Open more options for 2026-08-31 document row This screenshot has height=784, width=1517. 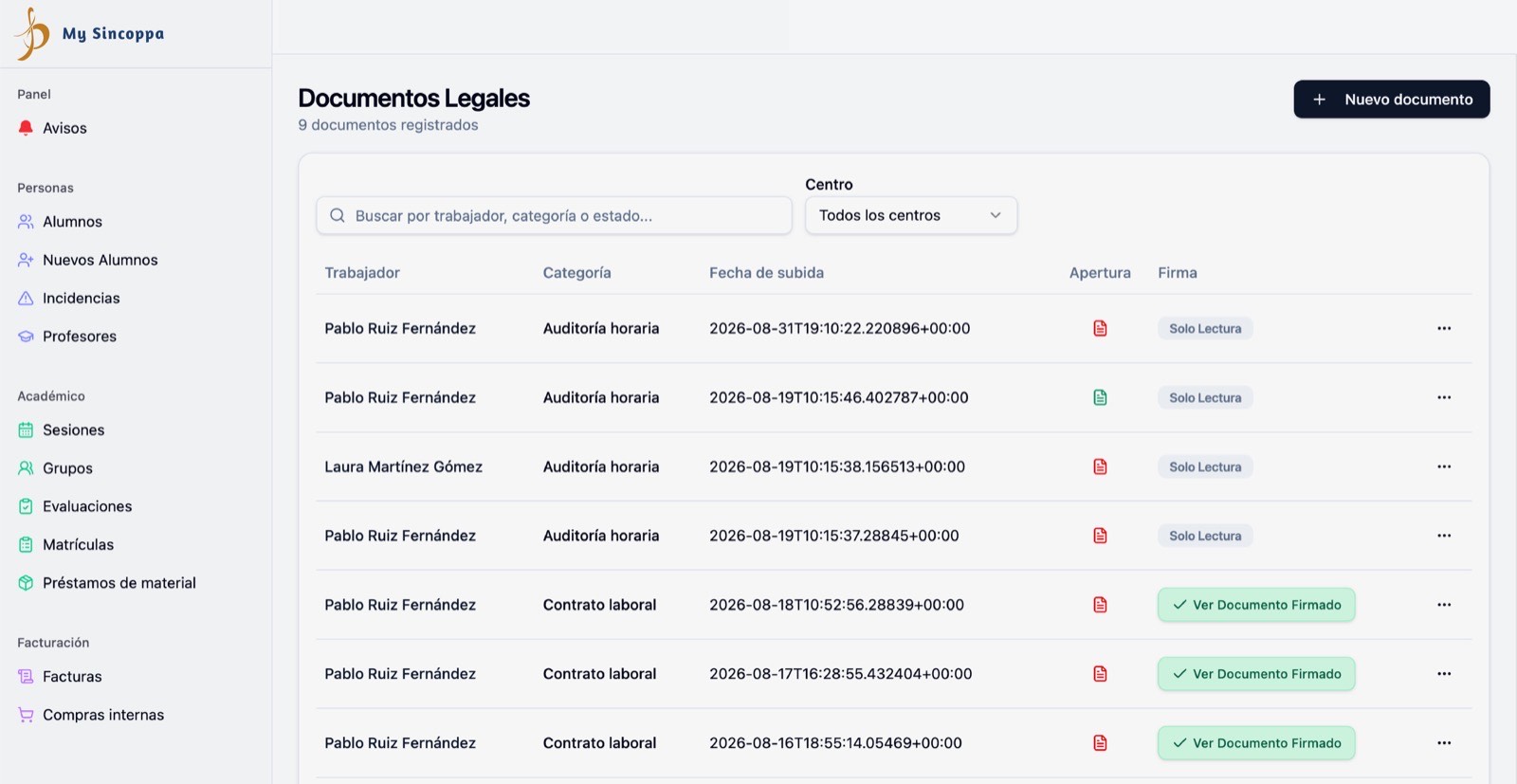(1444, 328)
